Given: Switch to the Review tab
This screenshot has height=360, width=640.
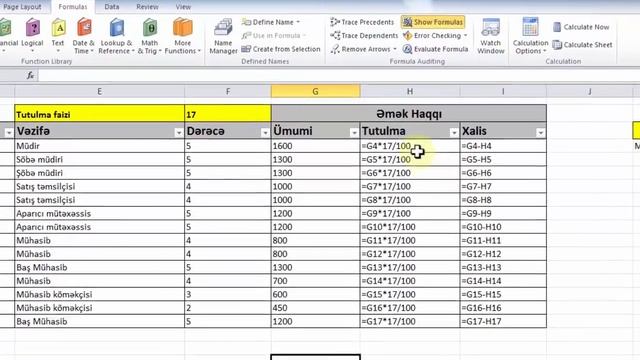Looking at the screenshot, I should pos(147,7).
